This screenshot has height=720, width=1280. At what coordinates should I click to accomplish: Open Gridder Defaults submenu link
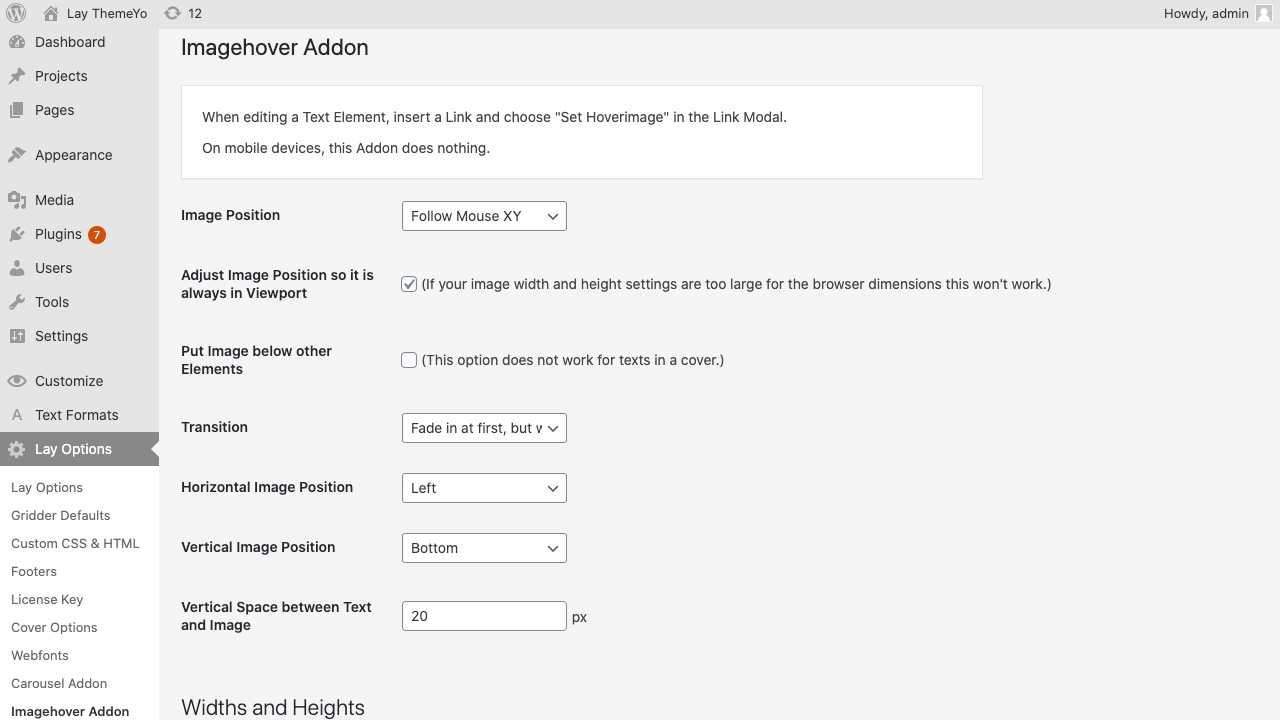coord(61,515)
